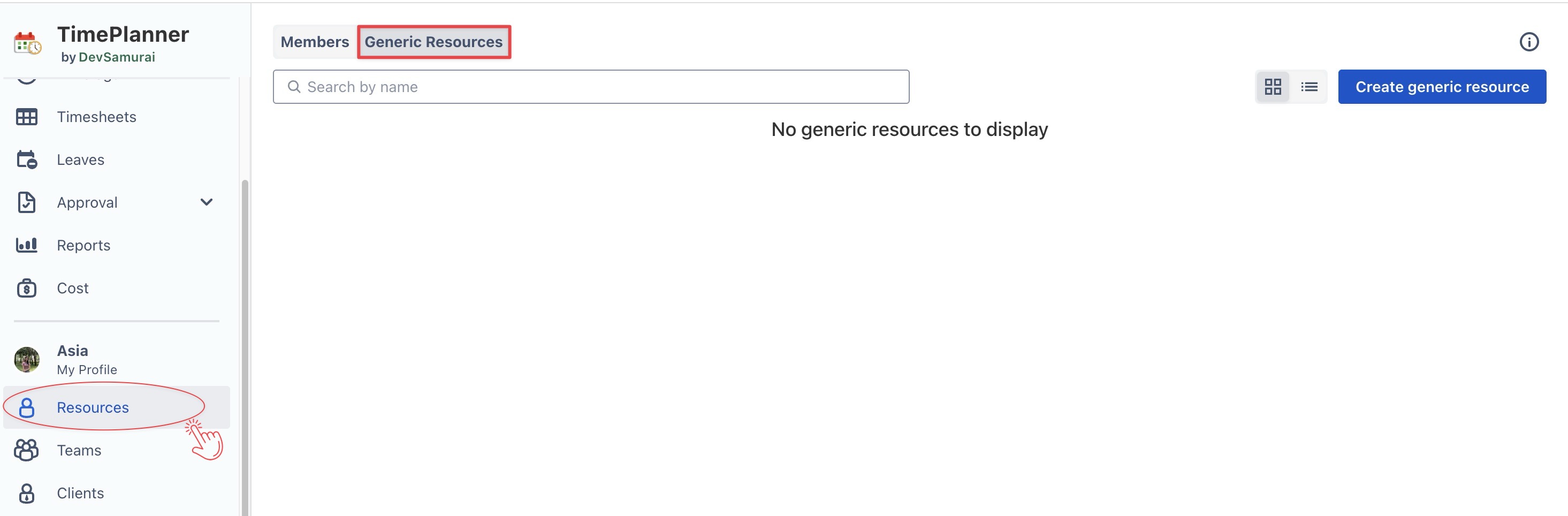The height and width of the screenshot is (516, 1568).
Task: Select the Generic Resources tab
Action: click(433, 42)
